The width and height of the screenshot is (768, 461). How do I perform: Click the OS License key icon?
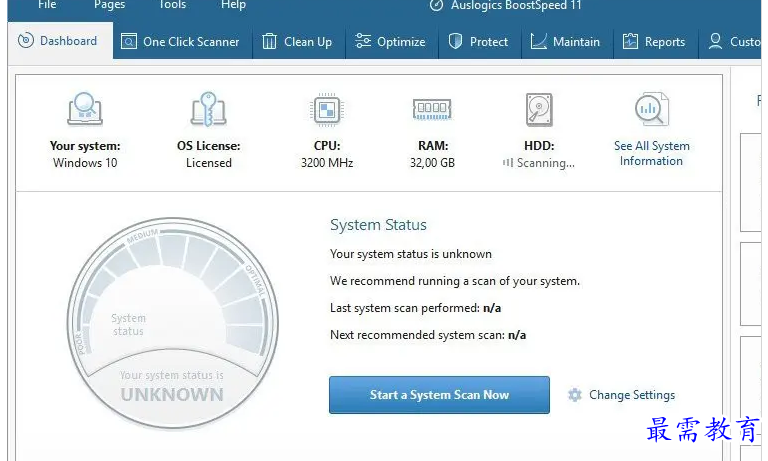pyautogui.click(x=209, y=109)
